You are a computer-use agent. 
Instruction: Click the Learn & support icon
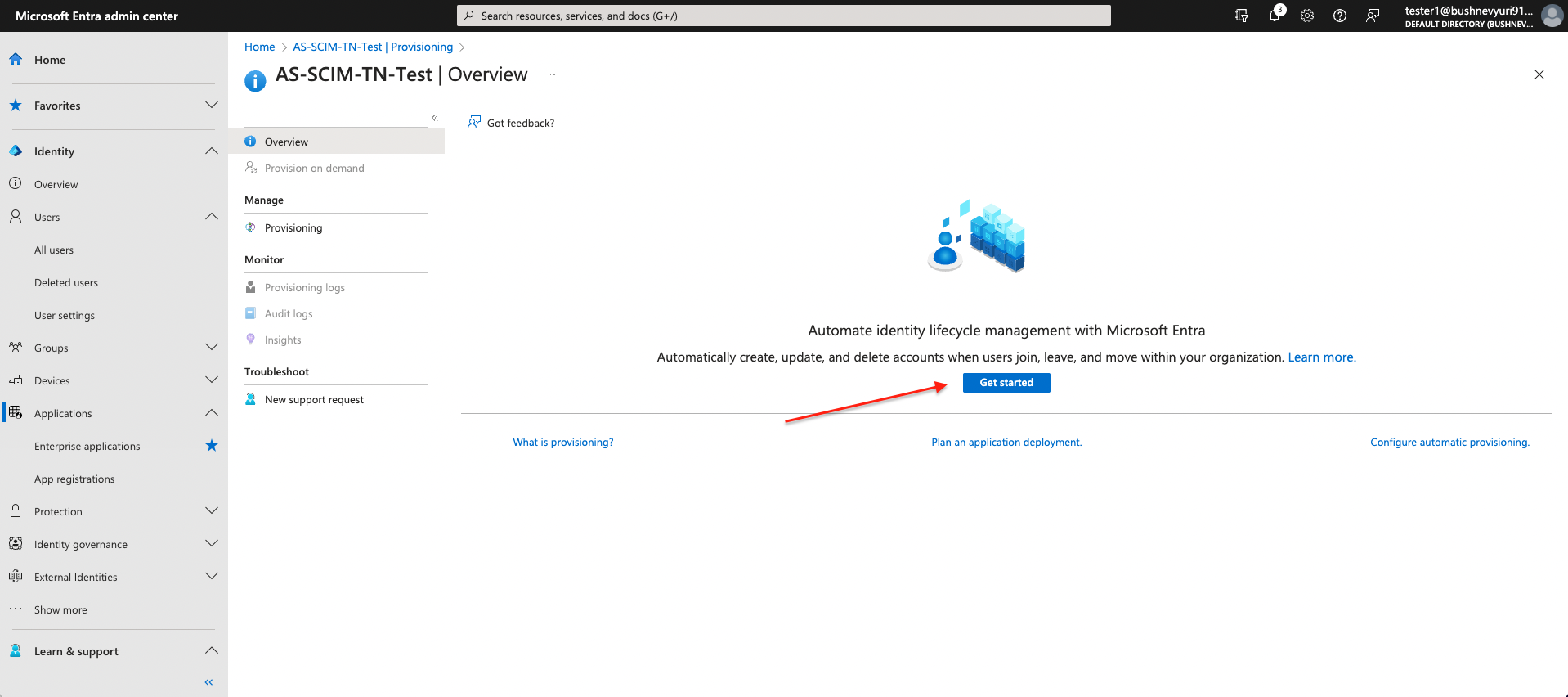click(x=16, y=650)
